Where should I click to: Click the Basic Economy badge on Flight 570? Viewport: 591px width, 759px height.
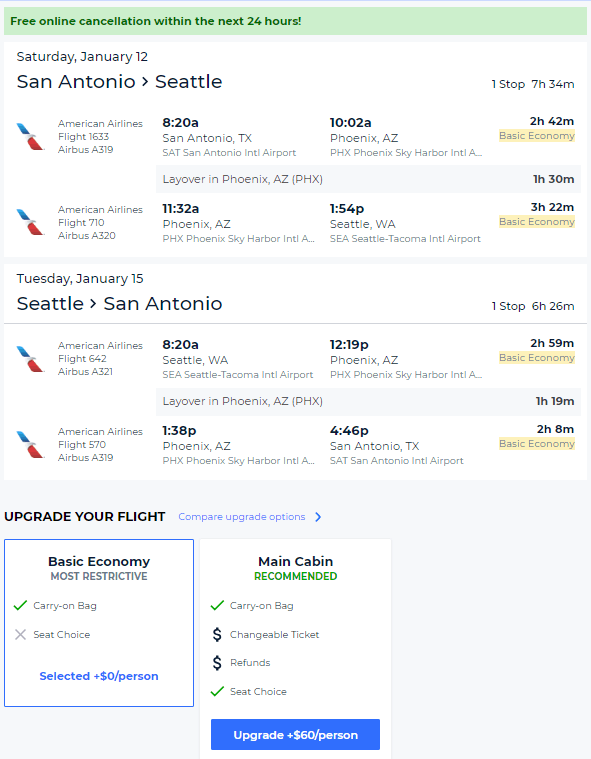pos(537,443)
